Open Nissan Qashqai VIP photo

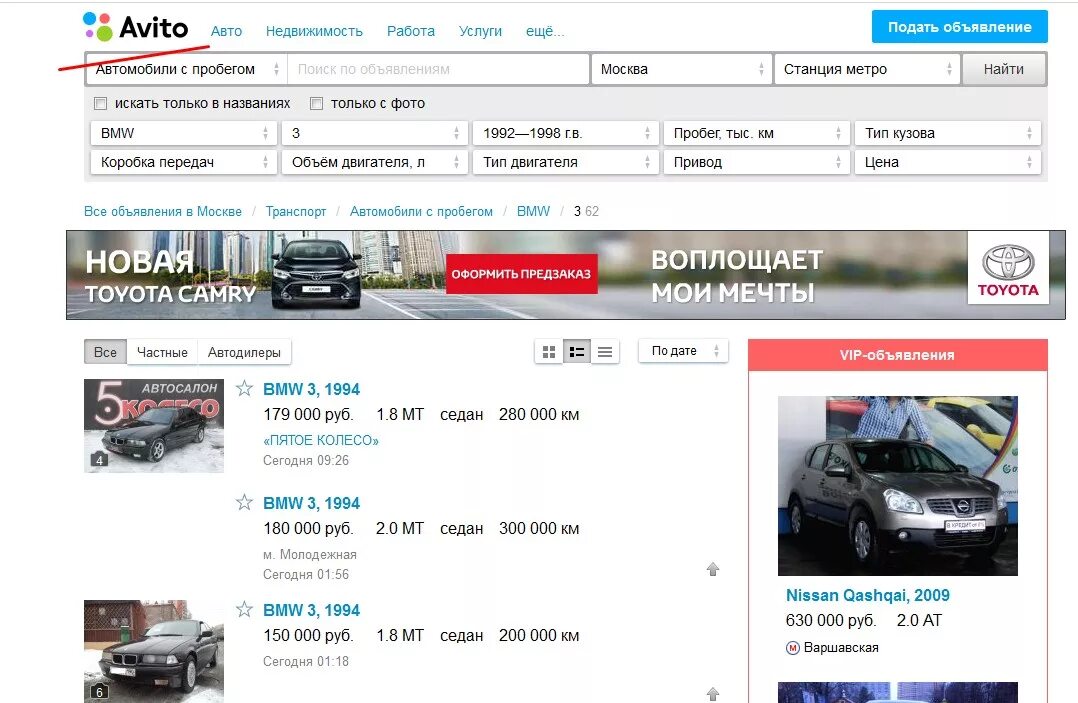click(x=898, y=486)
